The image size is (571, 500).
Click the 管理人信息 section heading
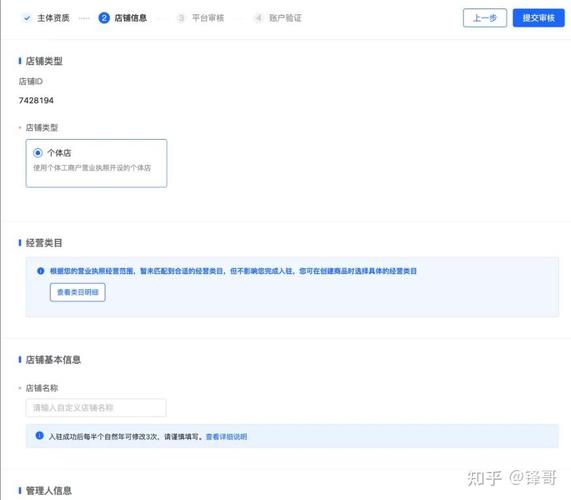pos(49,491)
